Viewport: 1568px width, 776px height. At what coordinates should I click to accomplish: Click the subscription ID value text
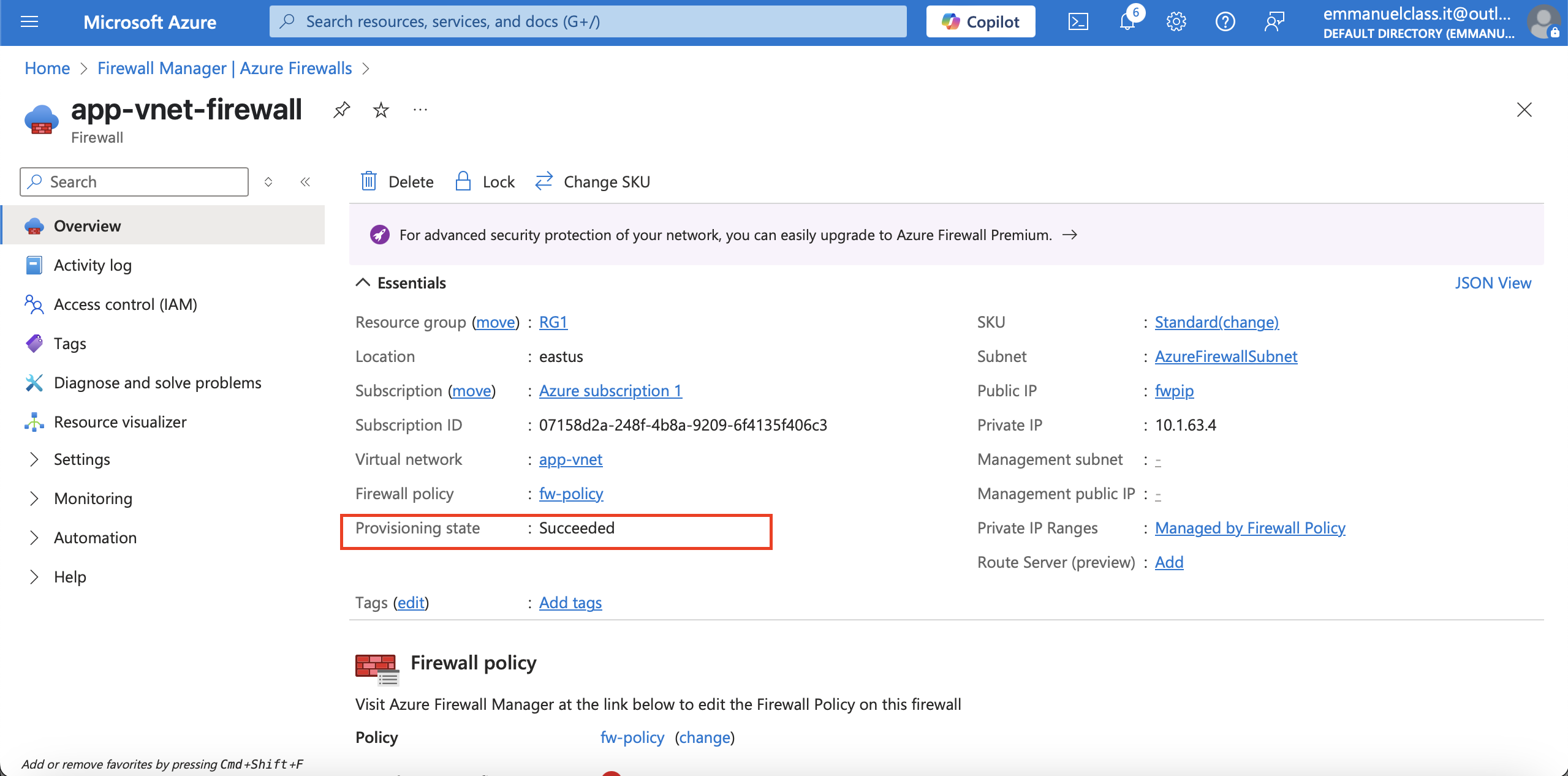pyautogui.click(x=683, y=425)
